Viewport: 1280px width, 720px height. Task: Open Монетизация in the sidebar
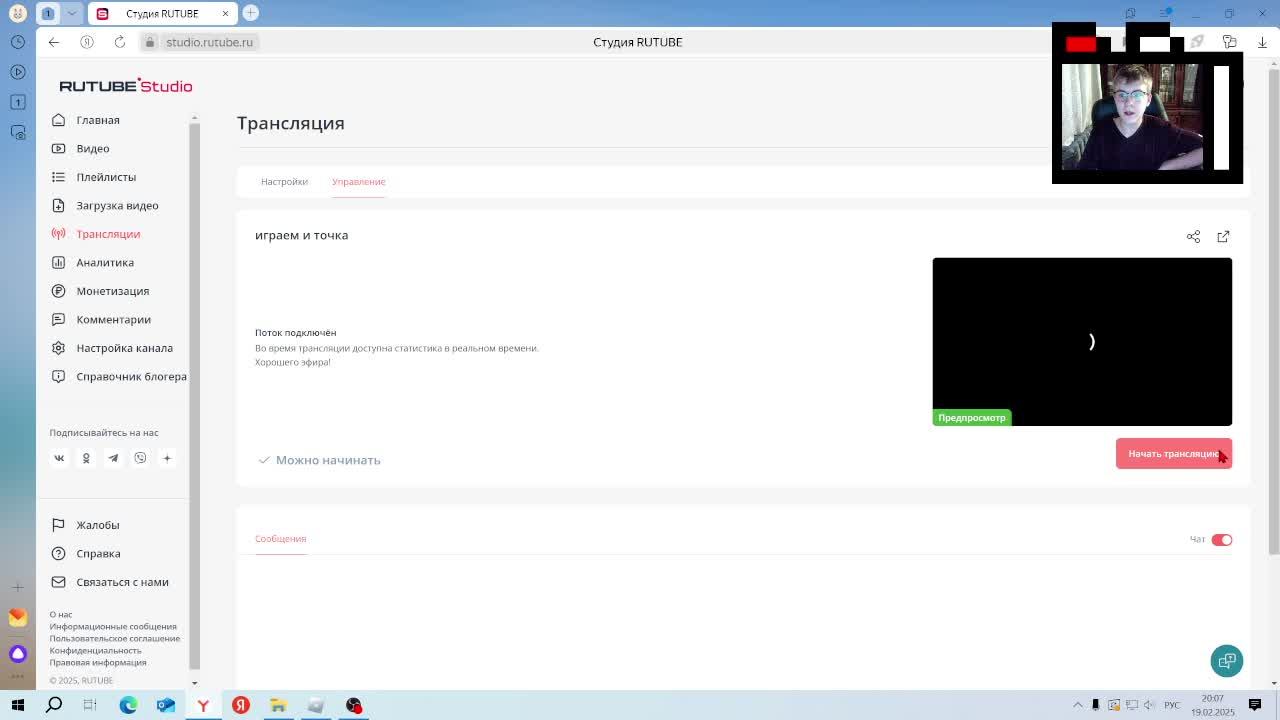[112, 291]
